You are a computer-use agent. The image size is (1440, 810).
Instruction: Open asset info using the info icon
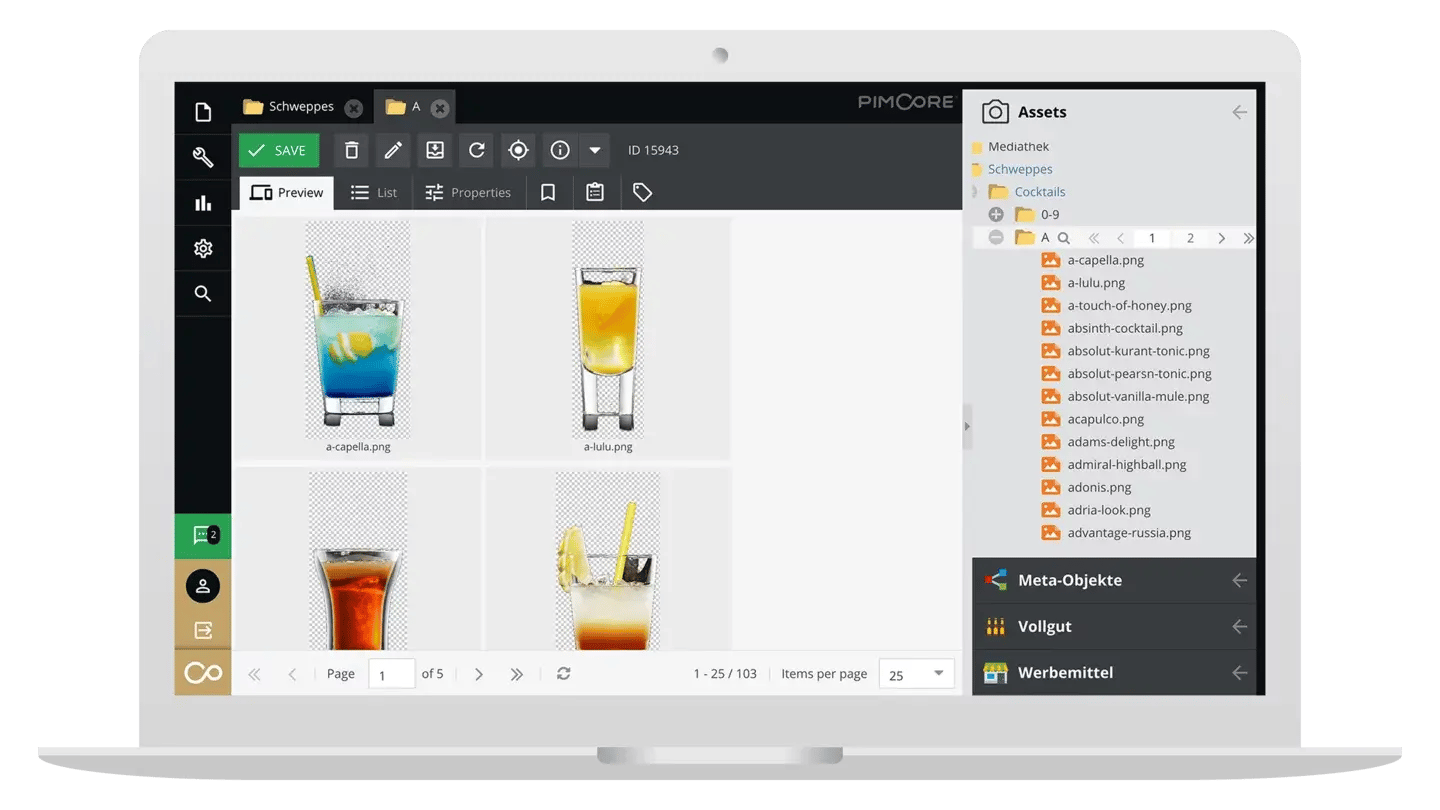click(560, 150)
